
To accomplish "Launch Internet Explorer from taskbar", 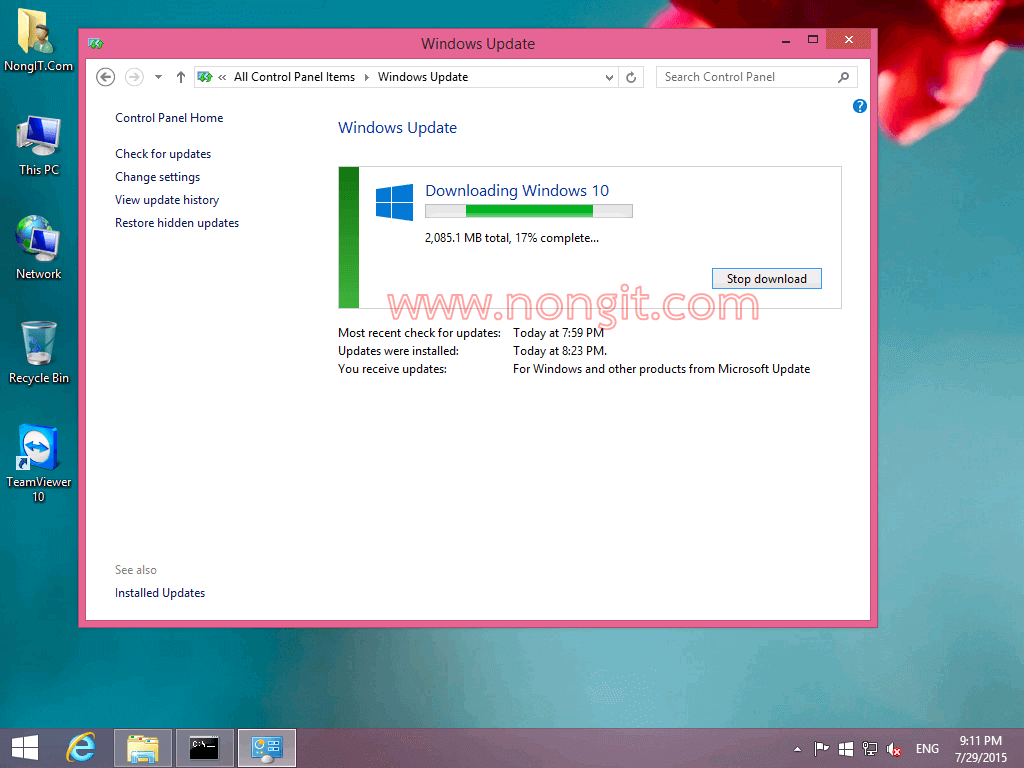I will pyautogui.click(x=81, y=748).
